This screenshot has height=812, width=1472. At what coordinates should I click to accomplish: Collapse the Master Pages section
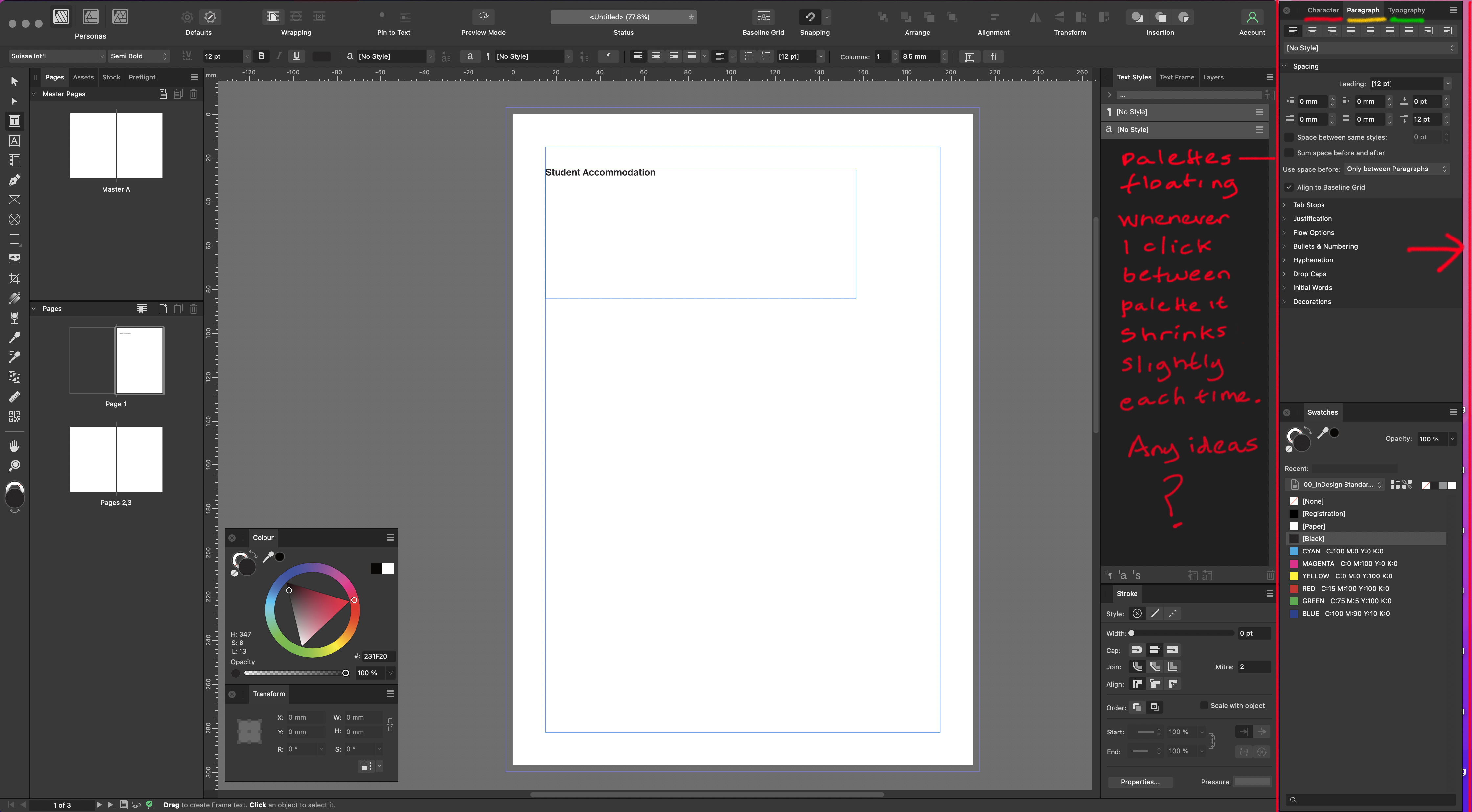[x=34, y=94]
